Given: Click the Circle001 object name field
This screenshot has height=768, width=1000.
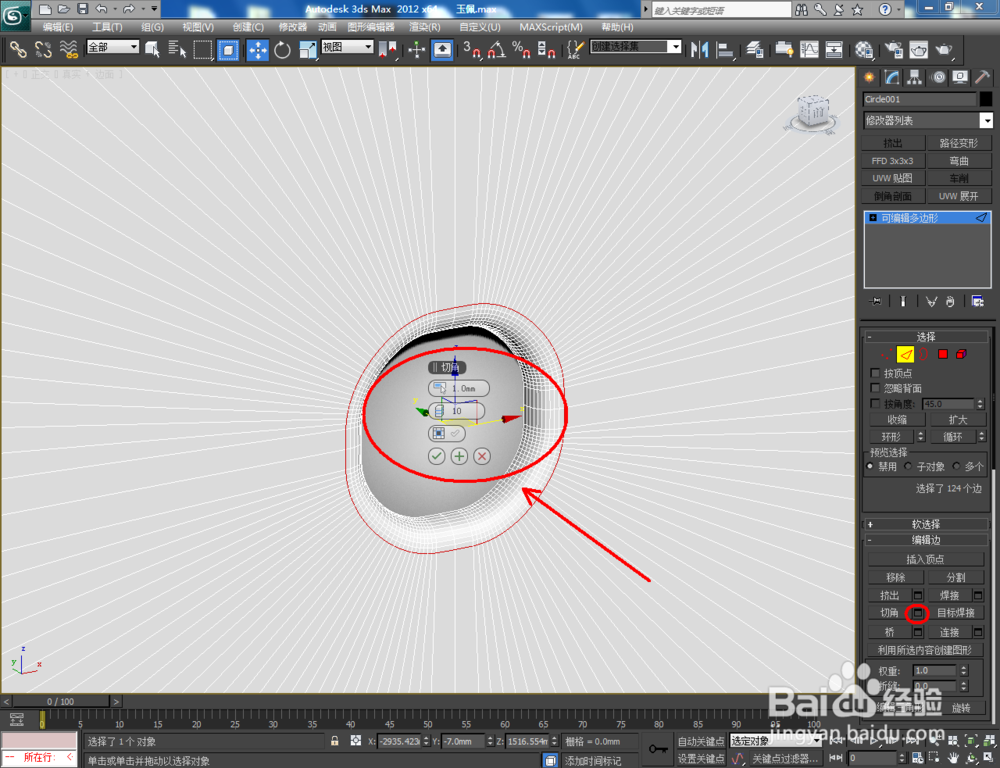Looking at the screenshot, I should (x=920, y=99).
